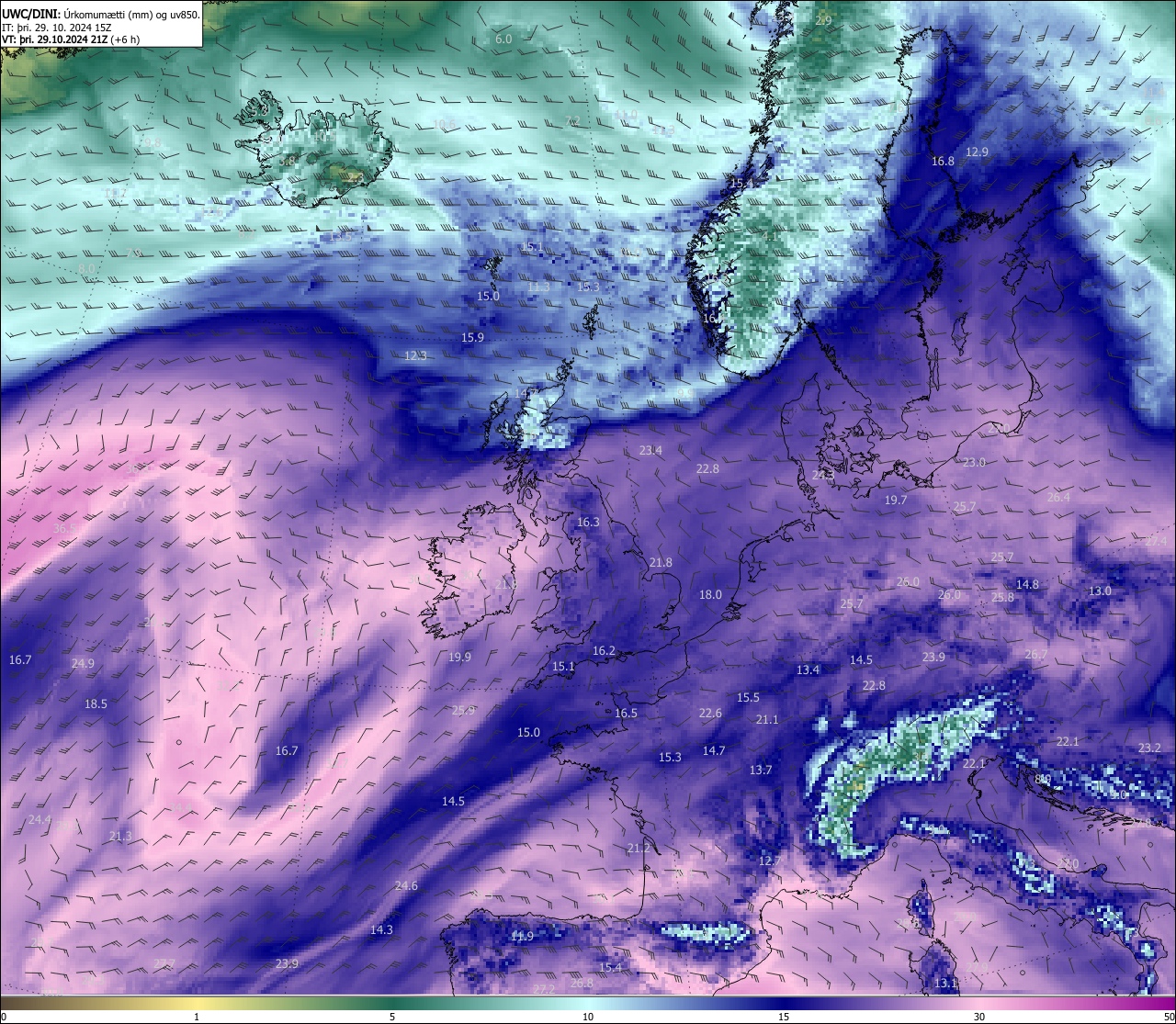This screenshot has height=1024, width=1176.
Task: Click the 26.4 value label
Action: [1058, 497]
